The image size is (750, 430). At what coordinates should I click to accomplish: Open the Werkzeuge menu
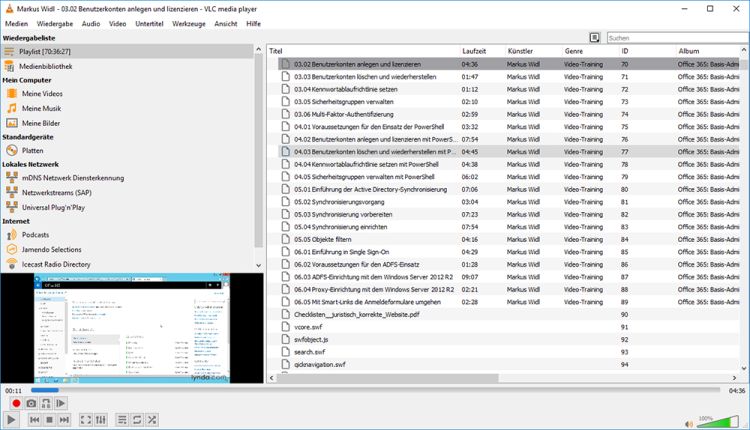pyautogui.click(x=188, y=22)
